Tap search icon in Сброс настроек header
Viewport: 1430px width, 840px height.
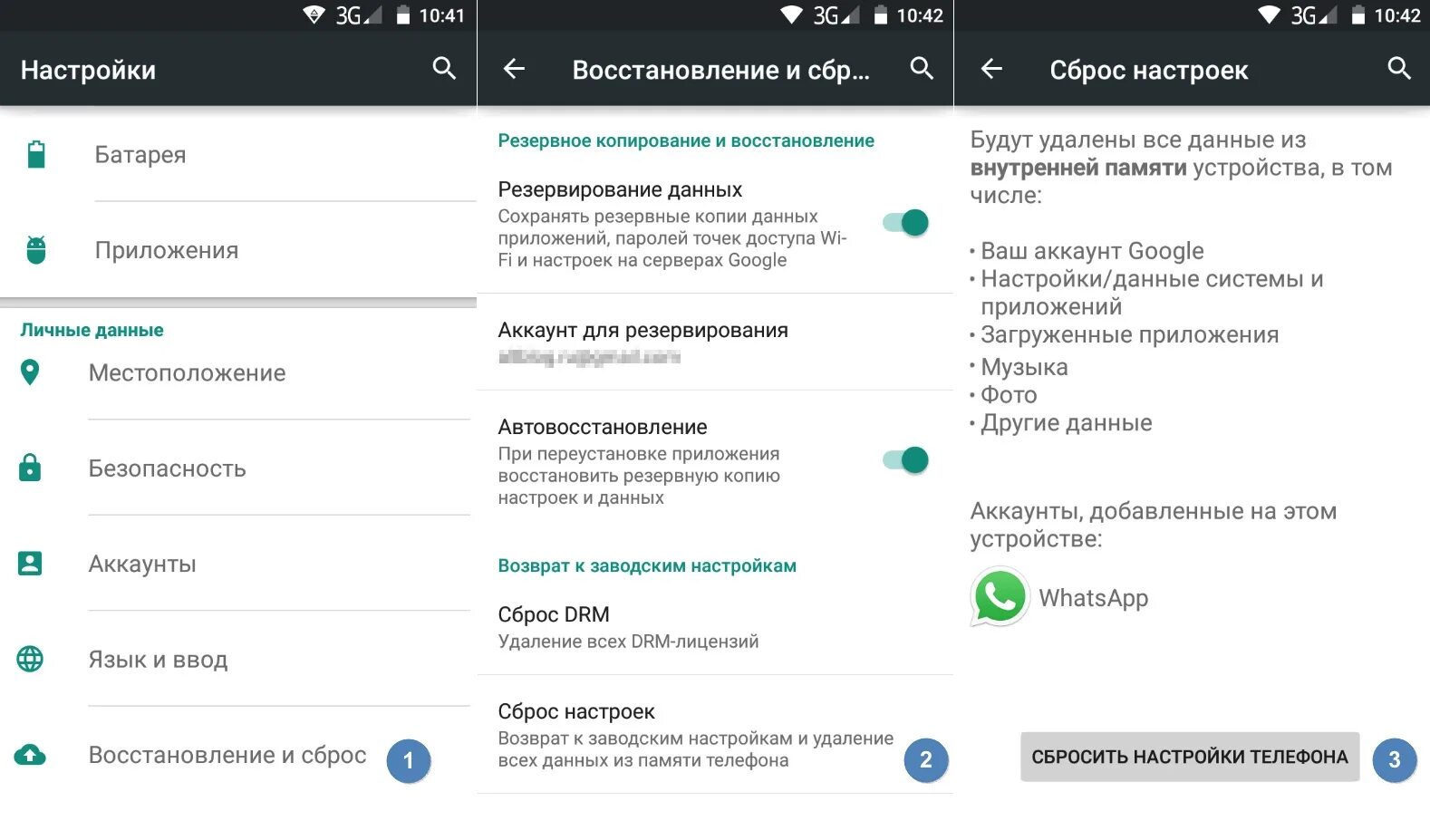pos(1399,69)
